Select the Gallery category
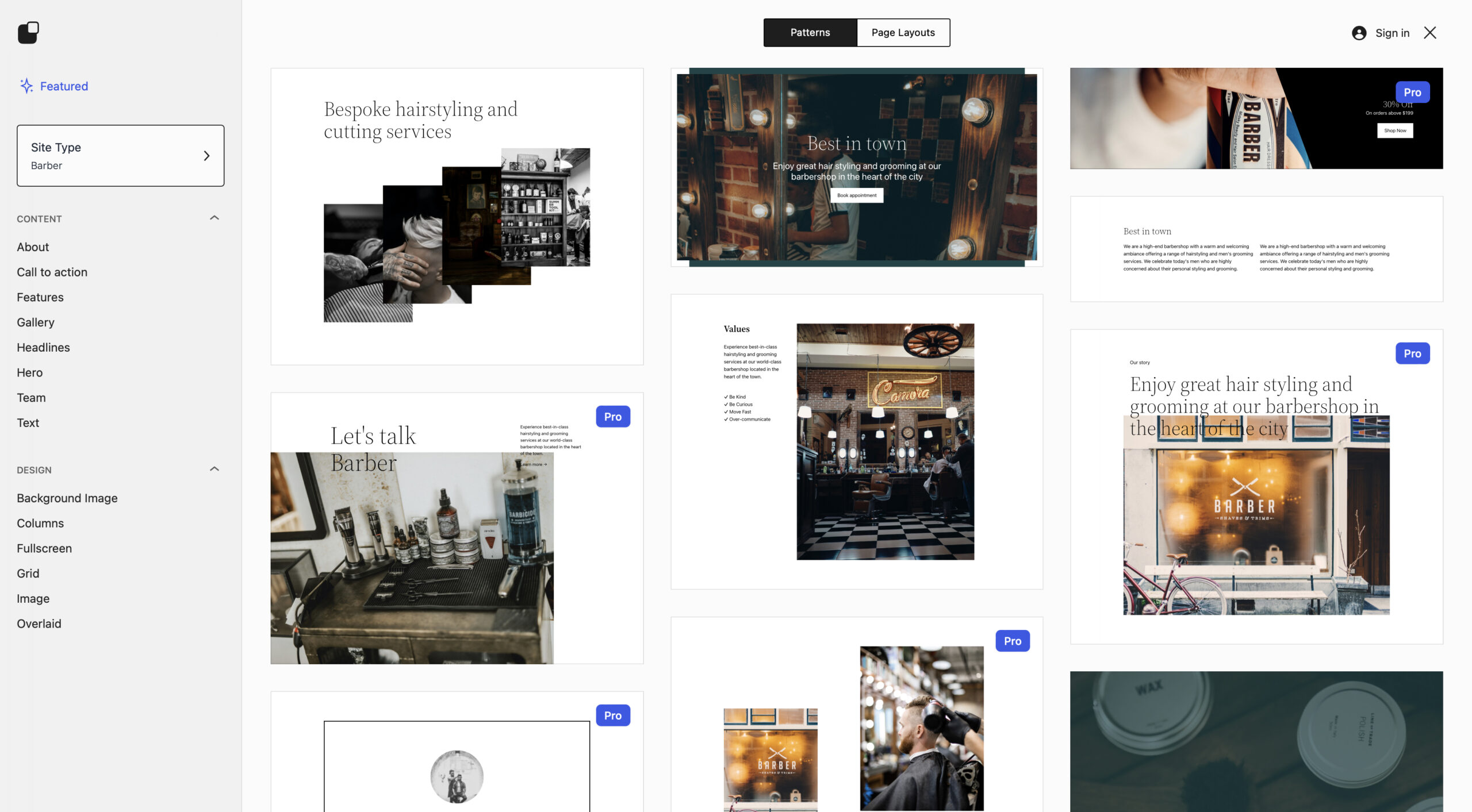Viewport: 1472px width, 812px height. click(36, 322)
